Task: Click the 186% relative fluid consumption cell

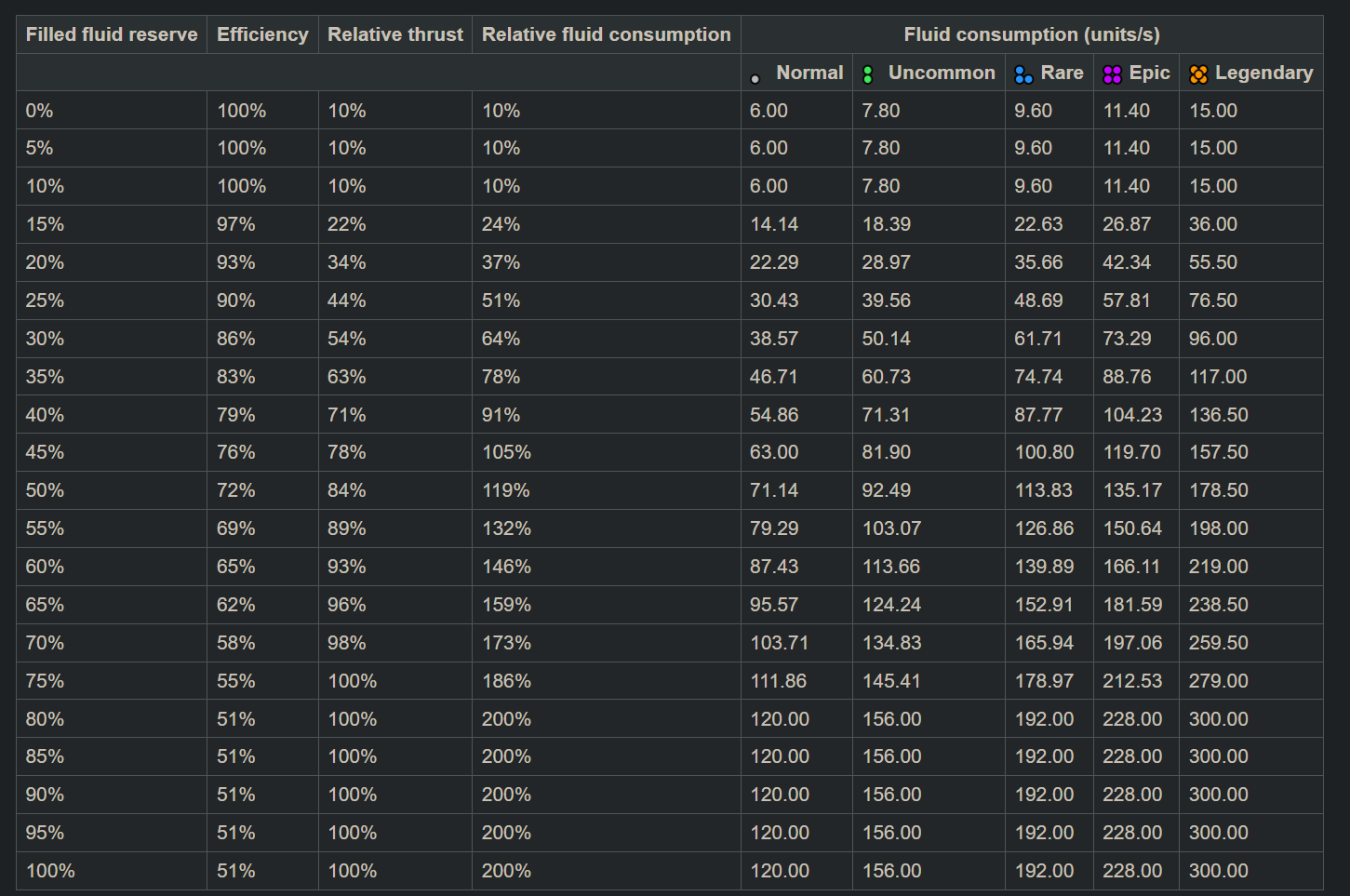Action: click(x=607, y=681)
